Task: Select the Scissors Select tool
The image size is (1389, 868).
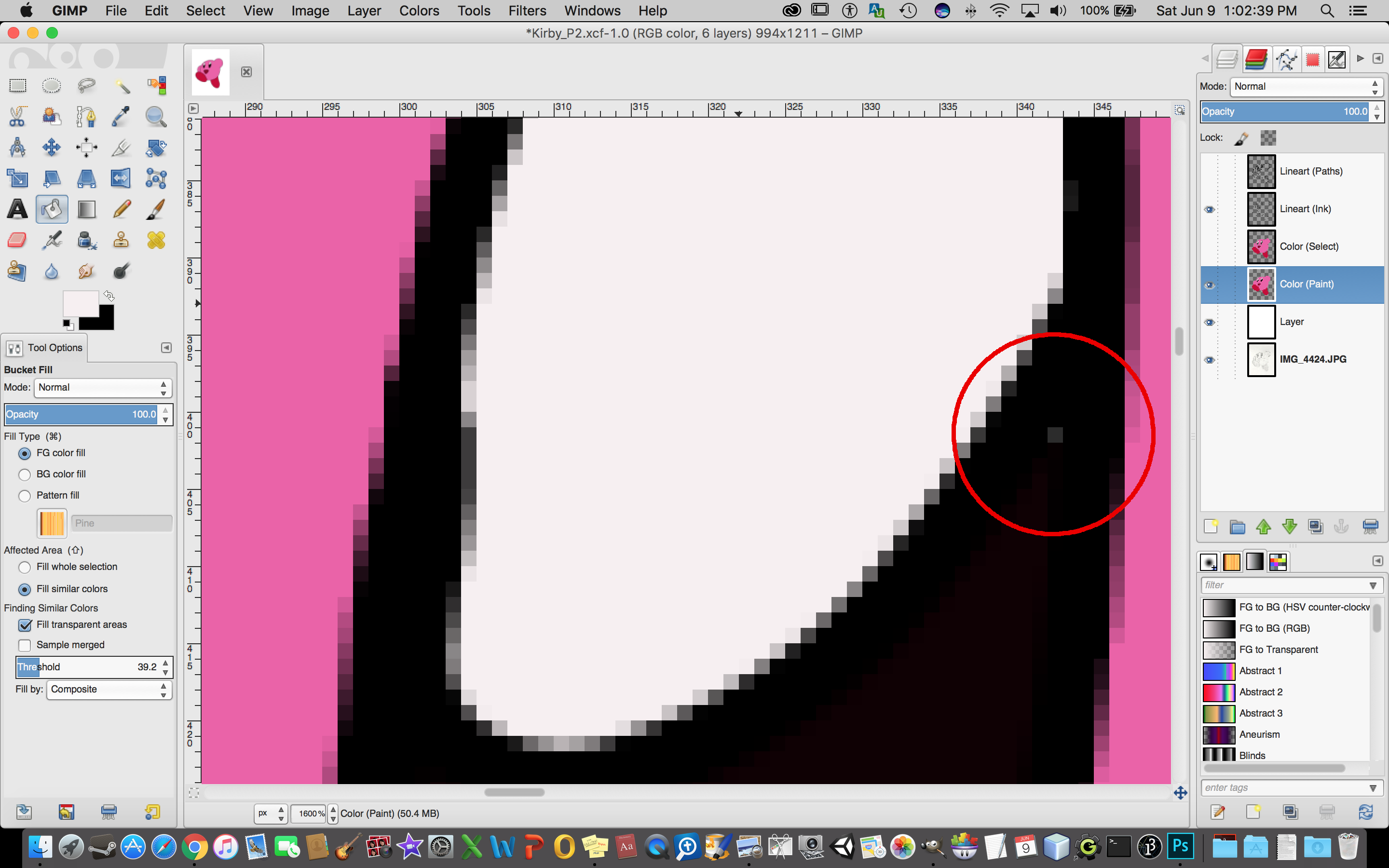Action: click(x=17, y=117)
